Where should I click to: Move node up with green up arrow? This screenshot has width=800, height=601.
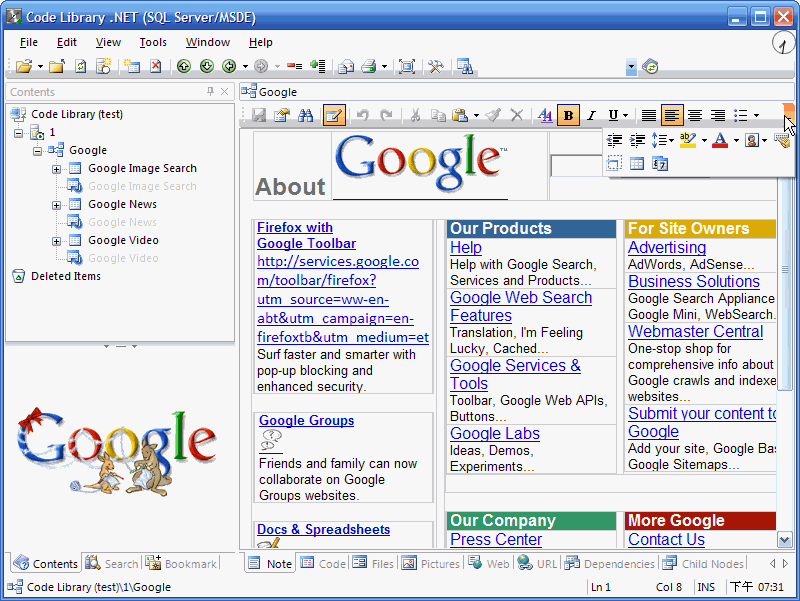(184, 66)
